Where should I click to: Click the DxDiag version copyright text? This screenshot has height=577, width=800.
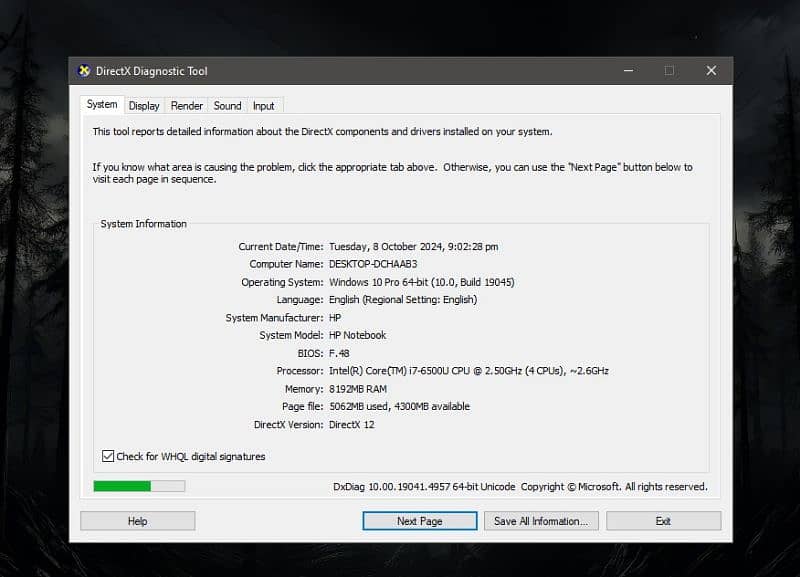click(520, 487)
